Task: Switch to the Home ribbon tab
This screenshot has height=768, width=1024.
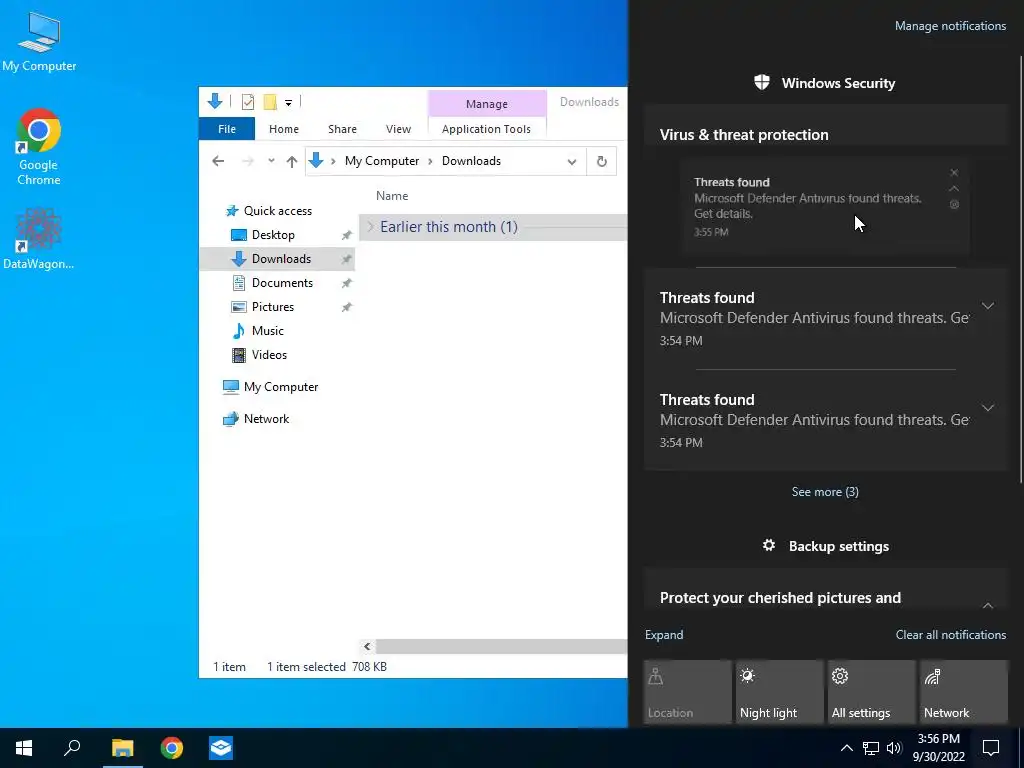Action: [283, 129]
